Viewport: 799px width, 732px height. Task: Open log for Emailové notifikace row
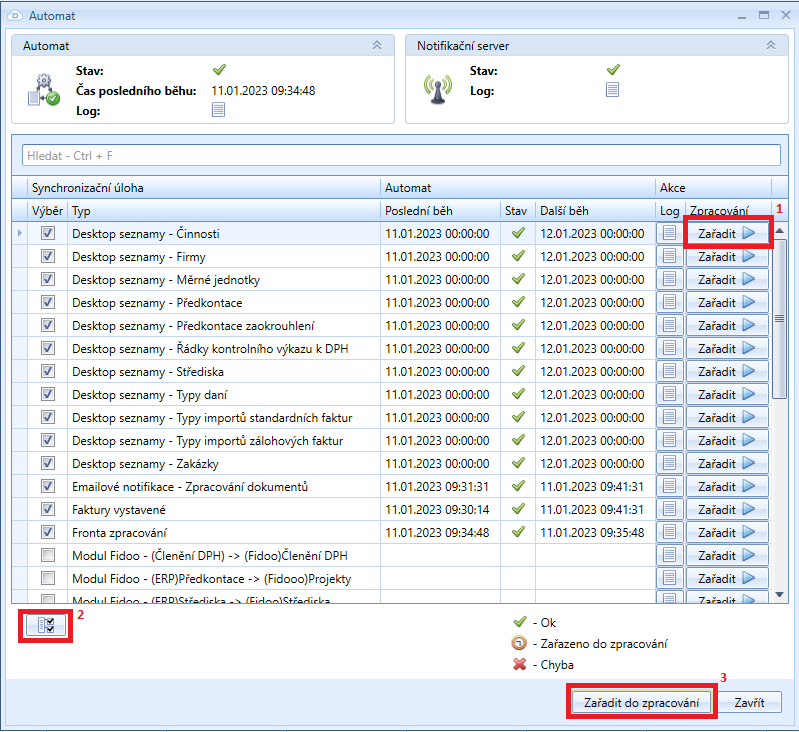coord(669,486)
